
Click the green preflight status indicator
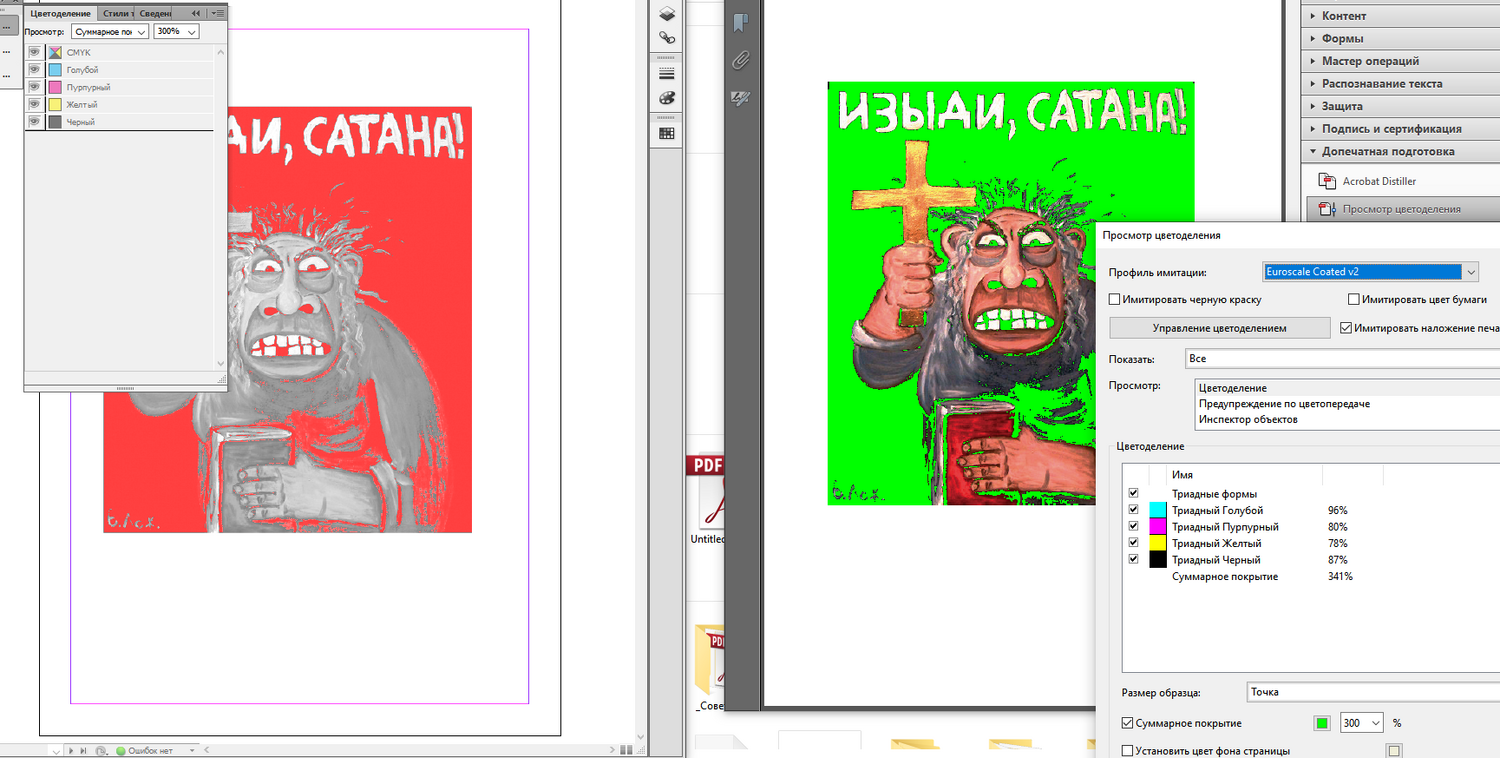coord(121,750)
